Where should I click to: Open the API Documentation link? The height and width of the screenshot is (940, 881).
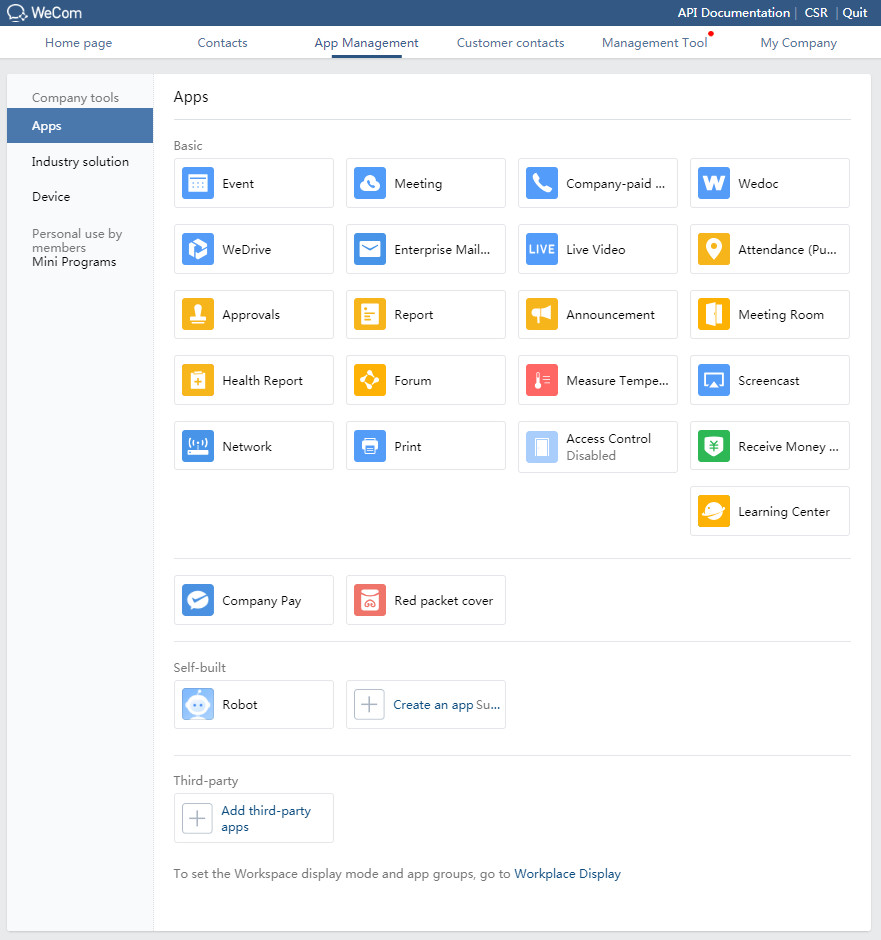click(734, 13)
